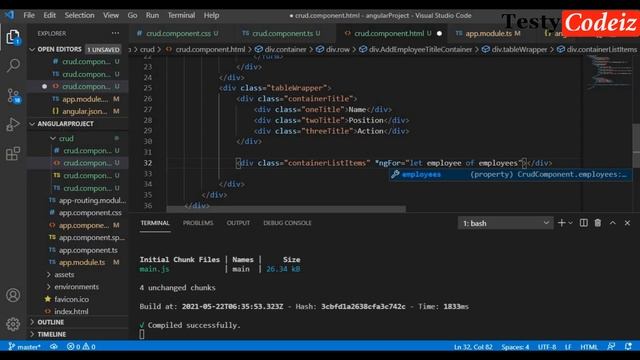
Task: Select the OUTPUT panel tab
Action: click(x=238, y=223)
